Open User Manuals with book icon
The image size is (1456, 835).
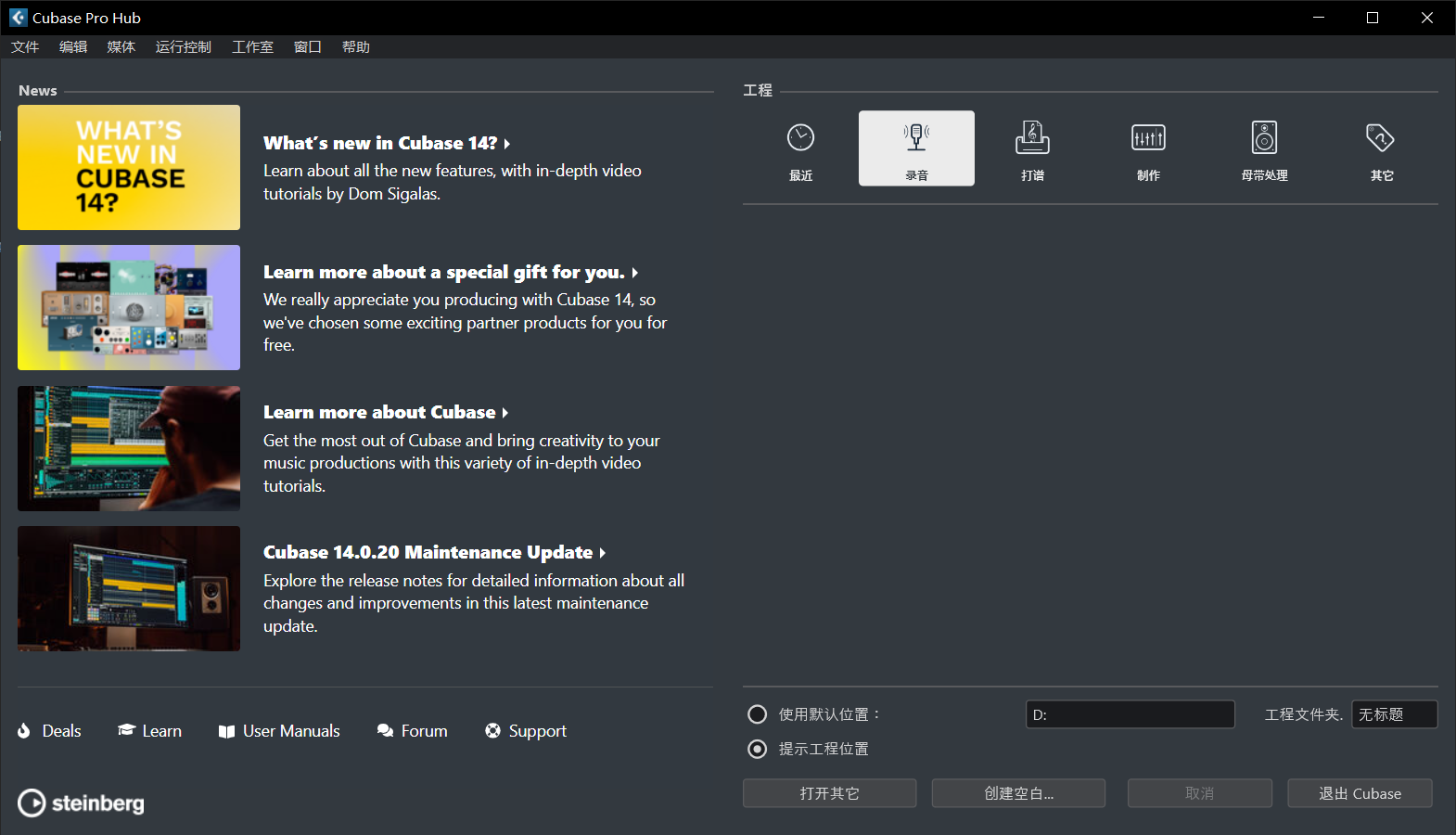tap(279, 731)
